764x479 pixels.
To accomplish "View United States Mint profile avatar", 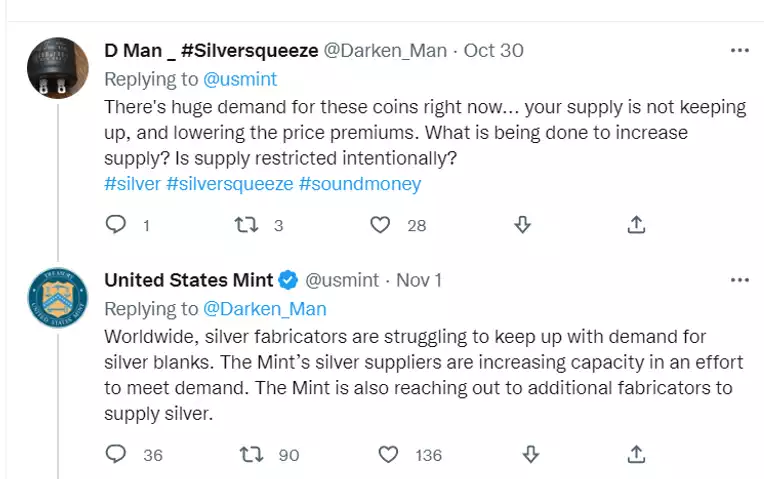I will tap(58, 297).
